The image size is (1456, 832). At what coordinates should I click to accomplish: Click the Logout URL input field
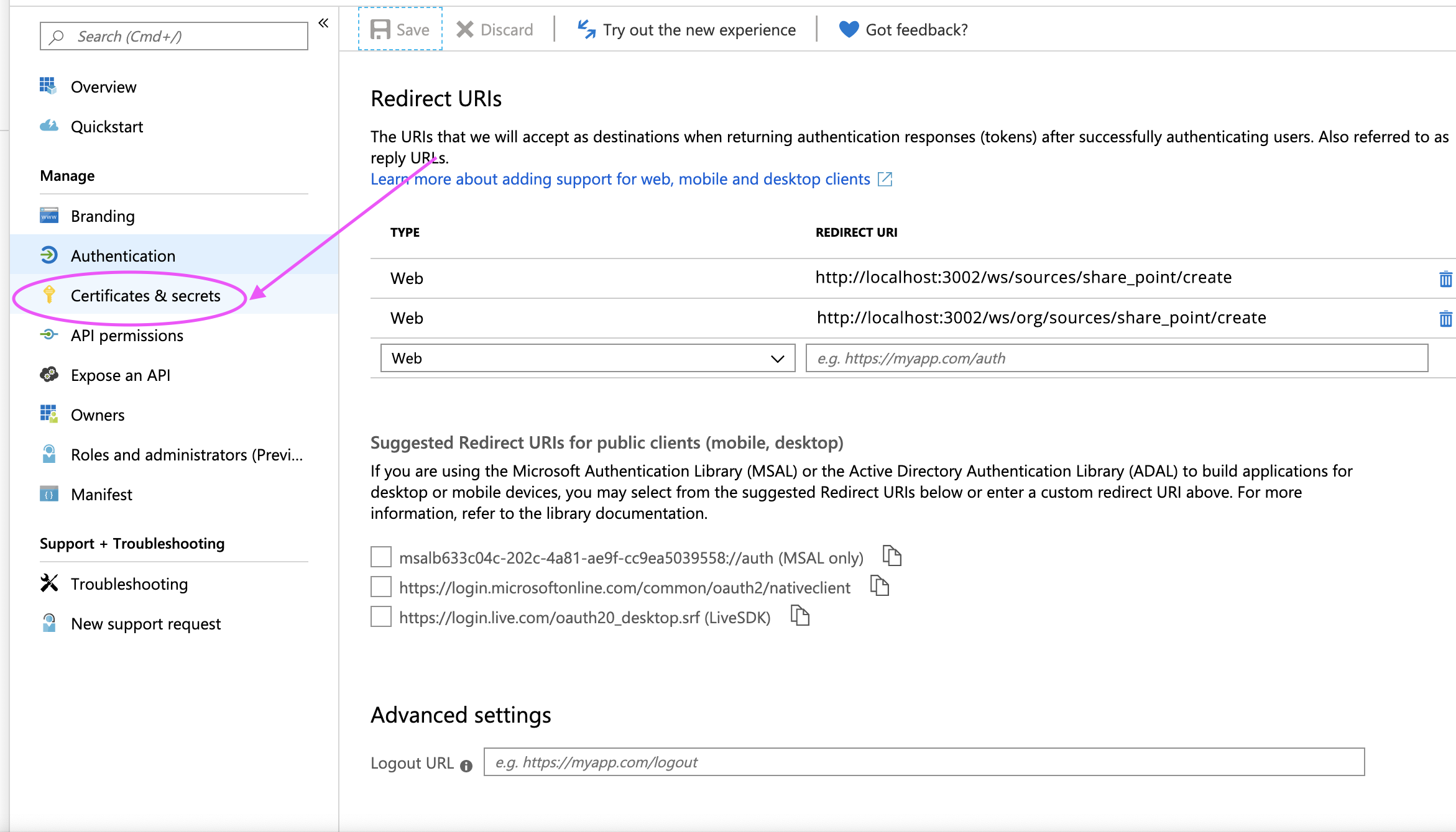point(924,762)
